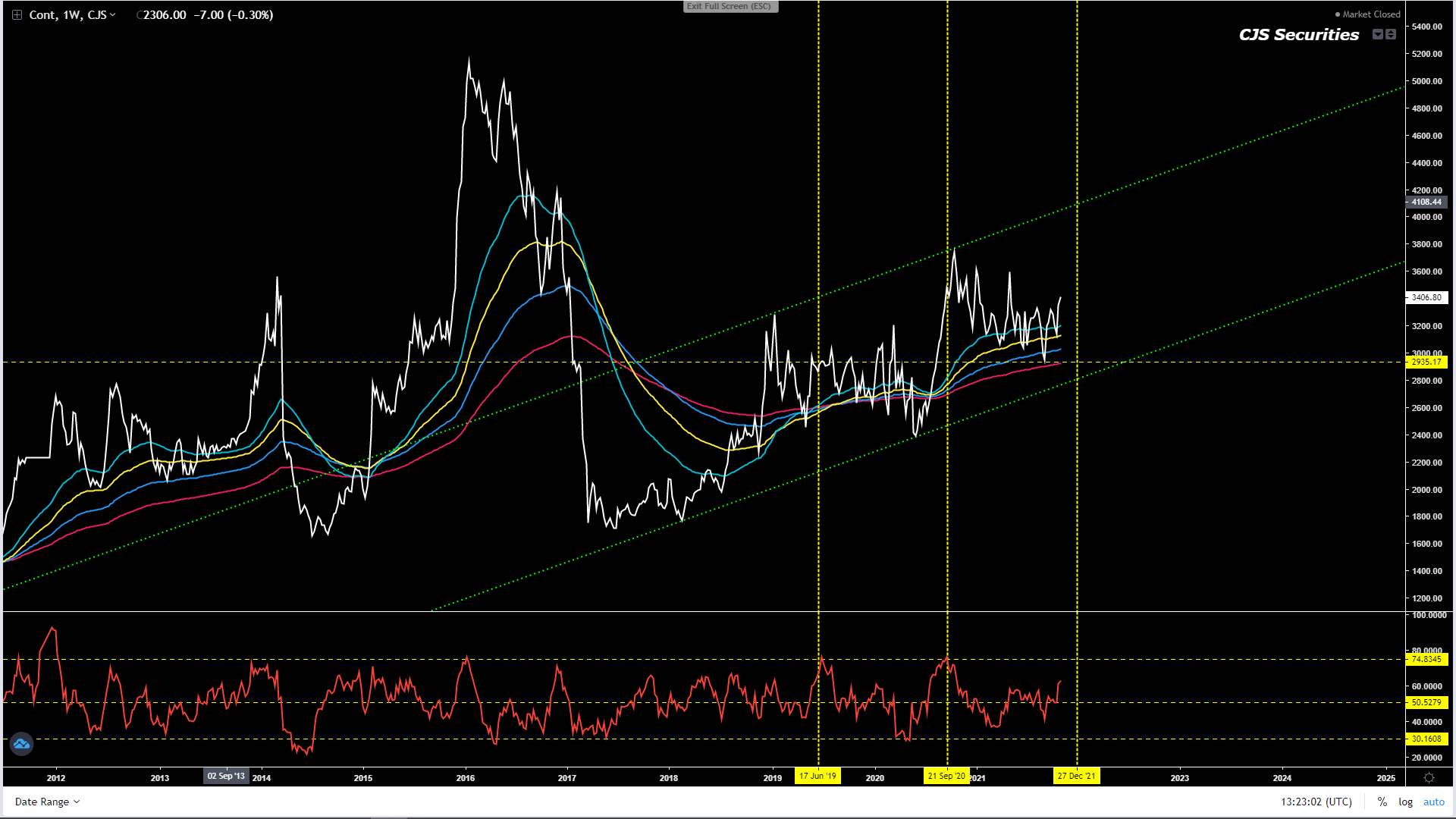Toggle log scale mode
1456x819 pixels.
[x=1405, y=802]
